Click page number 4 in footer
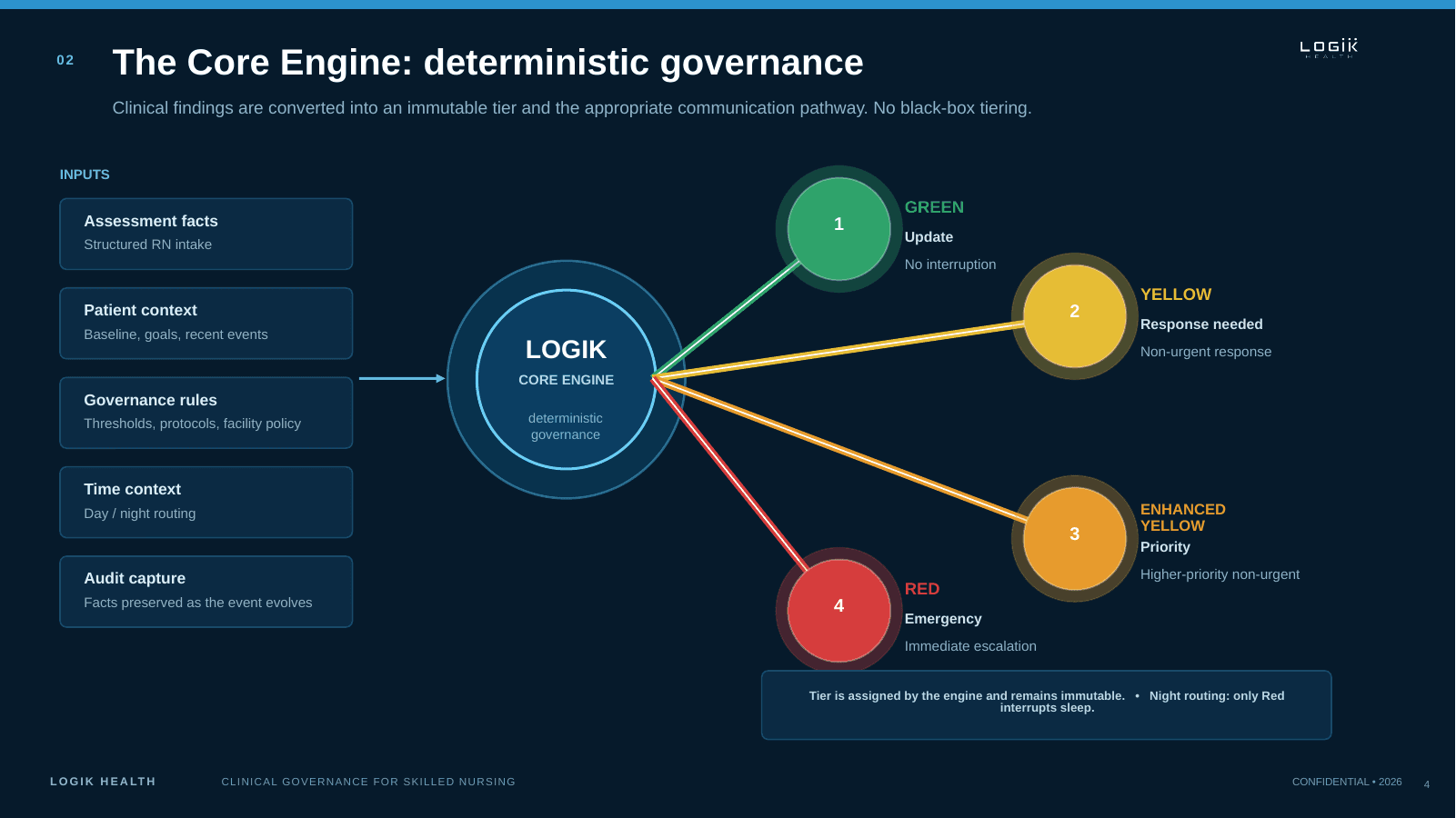This screenshot has height=818, width=1456. [1427, 784]
